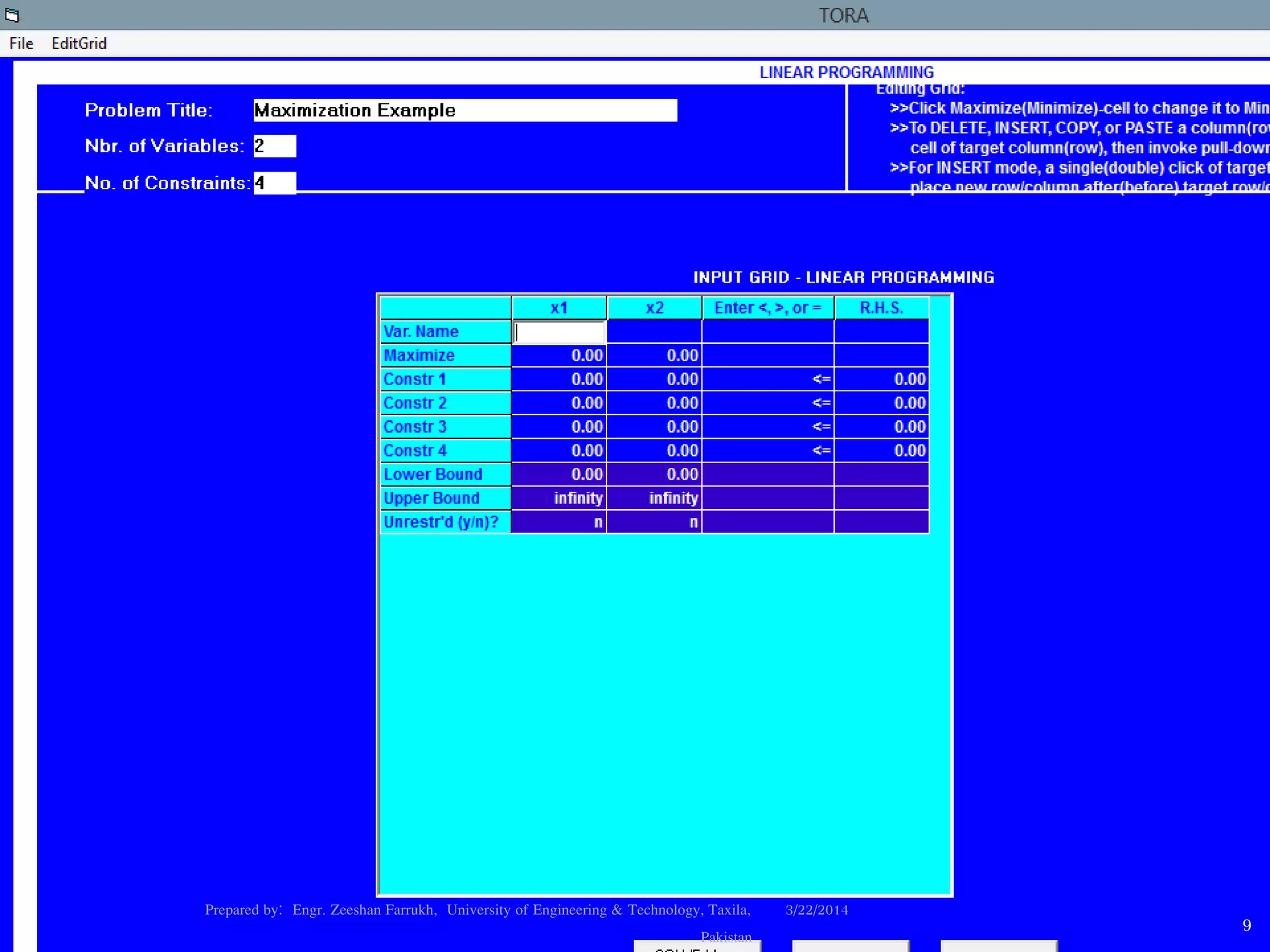
Task: Click x2 Unrestr'd (y/n) cell
Action: click(x=654, y=522)
